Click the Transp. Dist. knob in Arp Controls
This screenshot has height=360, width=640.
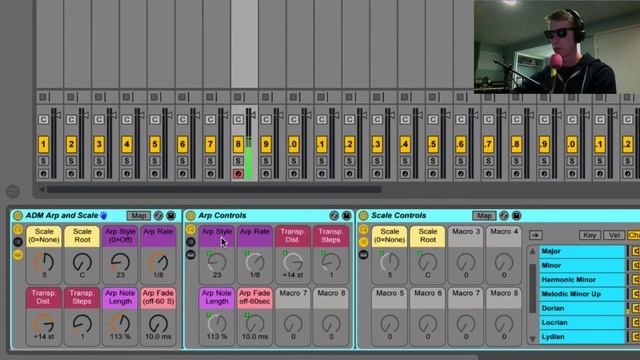point(293,262)
